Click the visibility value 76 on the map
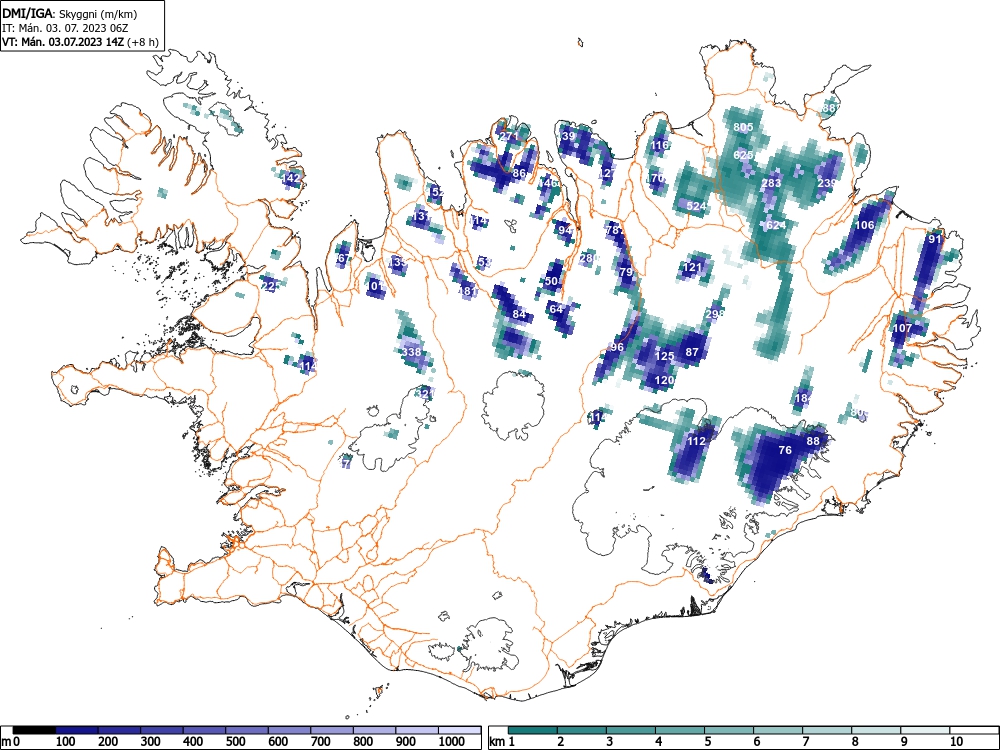 point(785,450)
